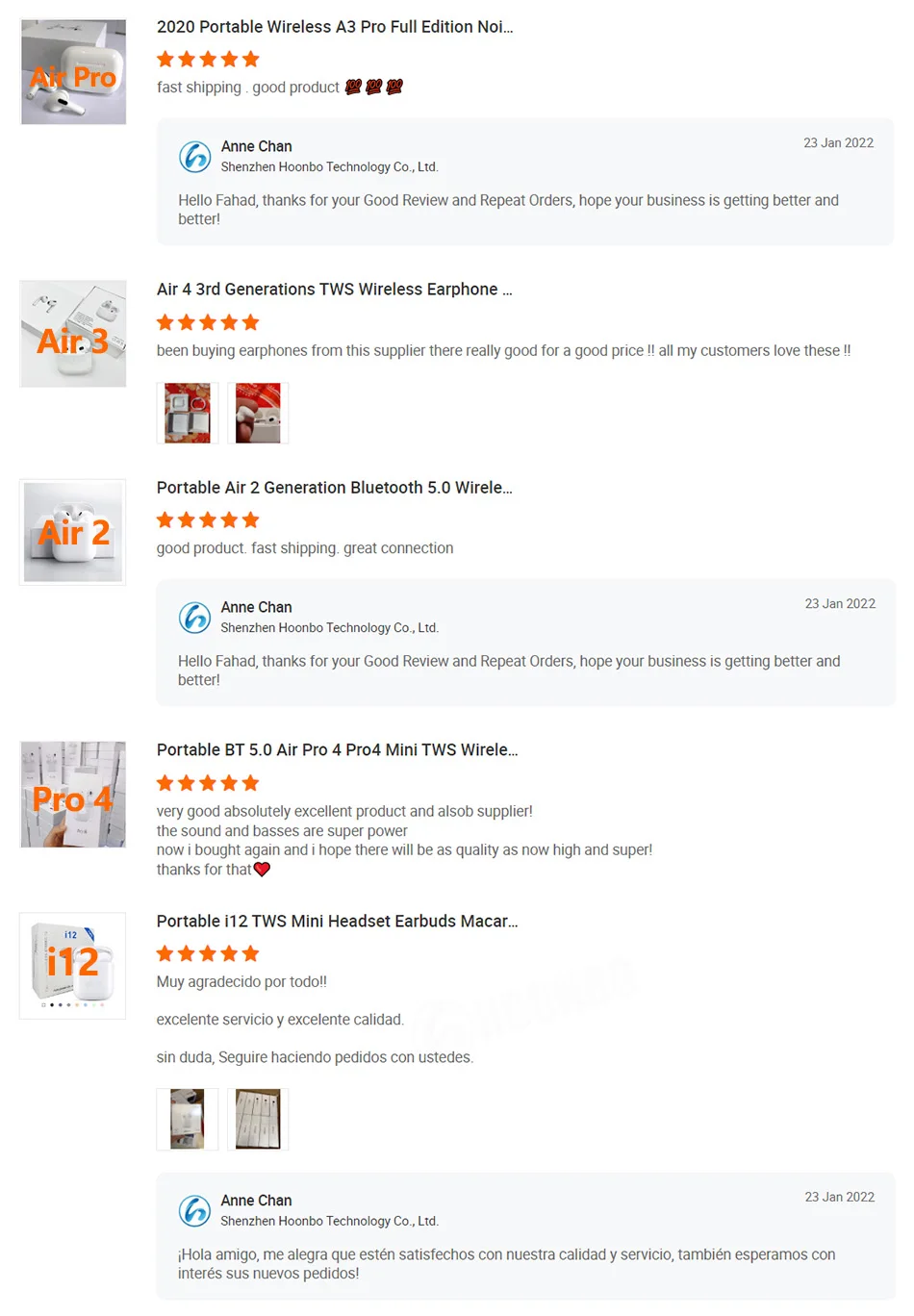
Task: View second photo of boxes in i12 review
Action: pyautogui.click(x=258, y=1119)
